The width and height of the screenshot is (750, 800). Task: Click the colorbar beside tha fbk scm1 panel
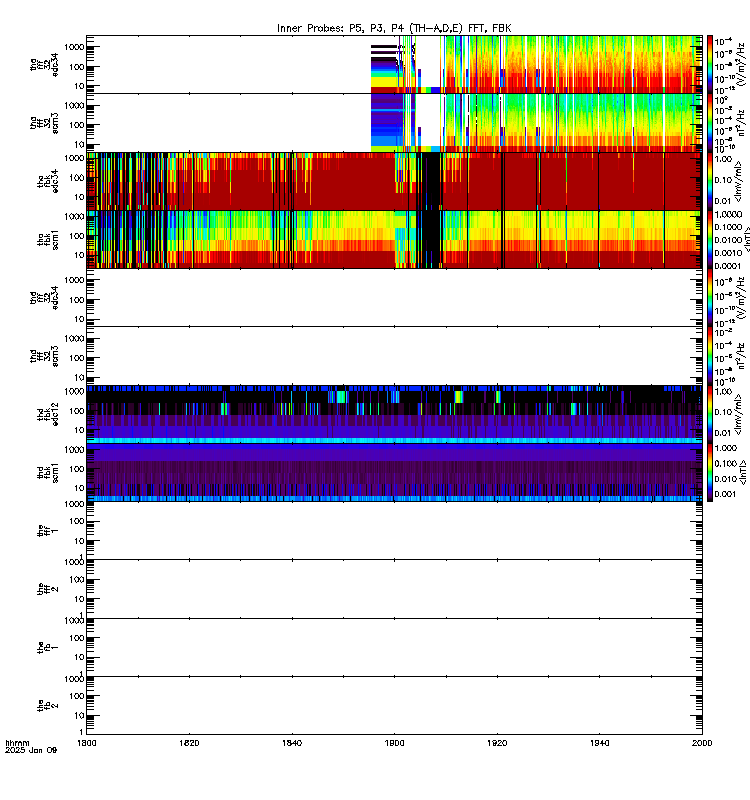coord(710,239)
